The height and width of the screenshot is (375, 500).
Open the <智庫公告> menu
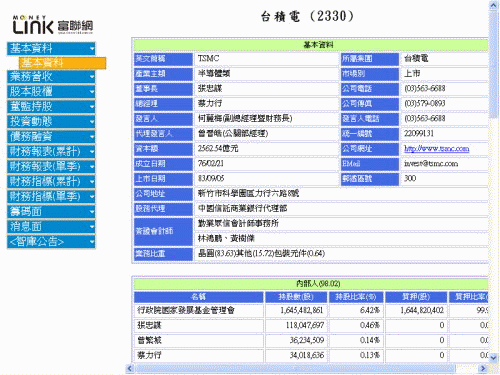(51, 241)
